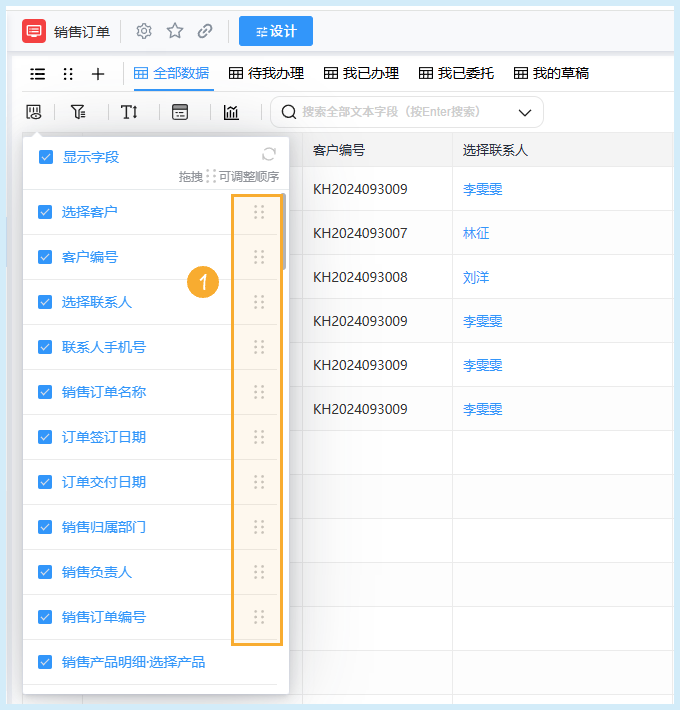Viewport: 680px width, 710px height.
Task: Add a new view with plus icon
Action: coord(98,74)
